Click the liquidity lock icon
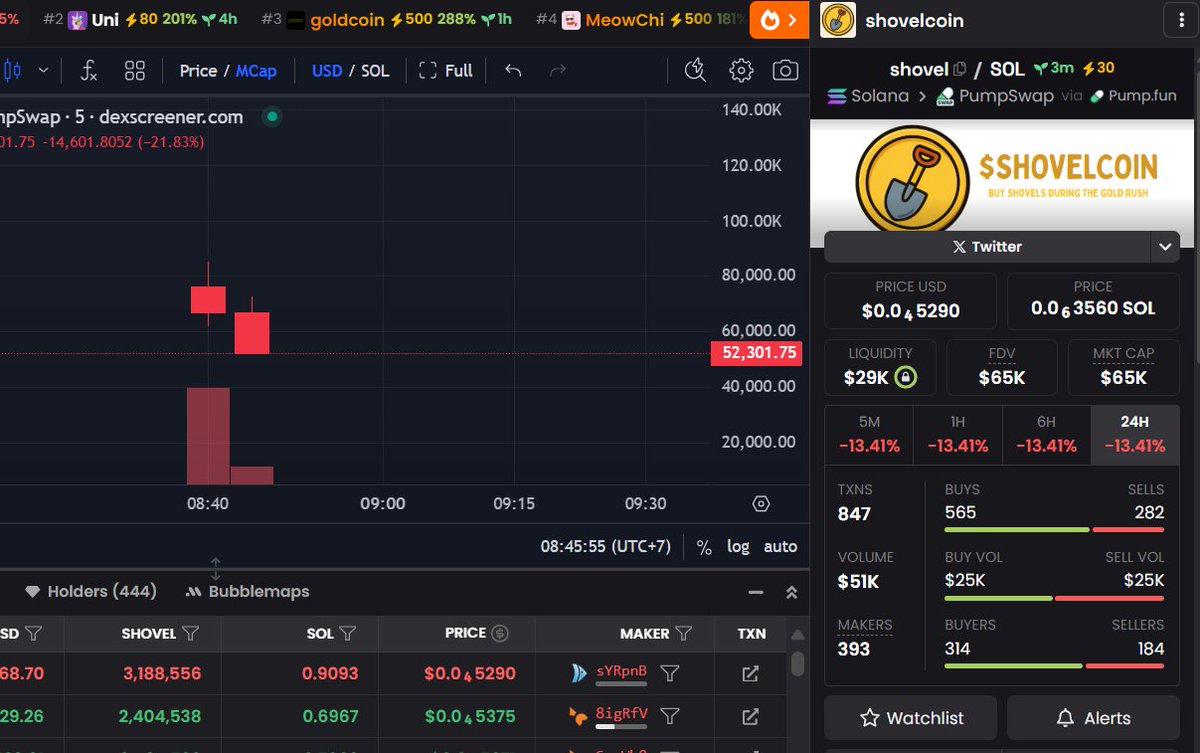 coord(906,378)
